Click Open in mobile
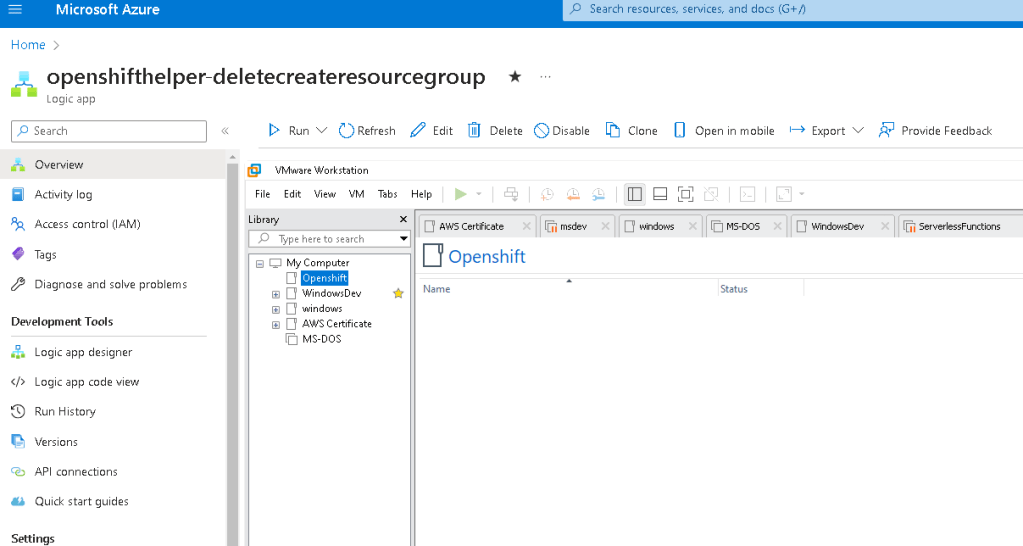1023x546 pixels. pyautogui.click(x=724, y=130)
